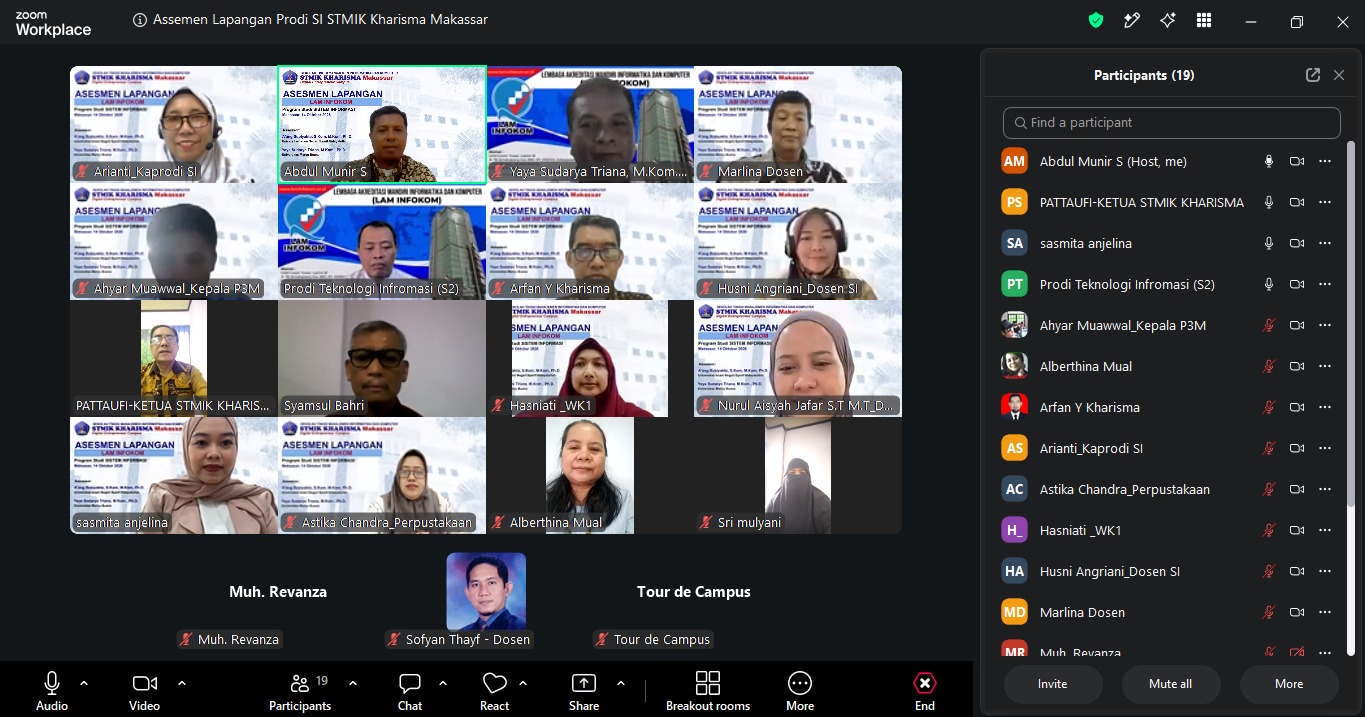Open more options for Alberthina Mual

point(1325,366)
